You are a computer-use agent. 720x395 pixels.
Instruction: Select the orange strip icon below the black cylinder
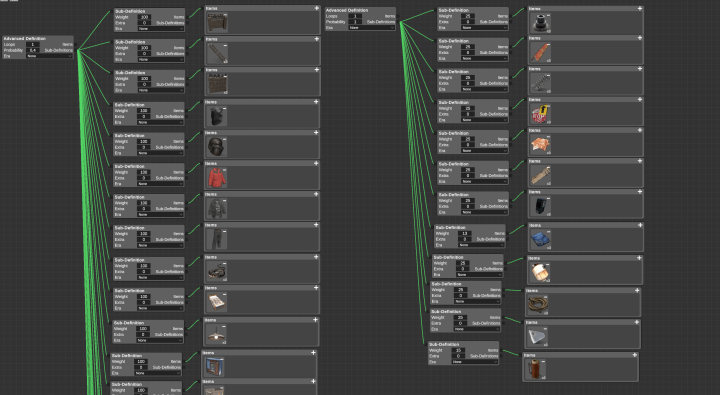click(x=540, y=52)
